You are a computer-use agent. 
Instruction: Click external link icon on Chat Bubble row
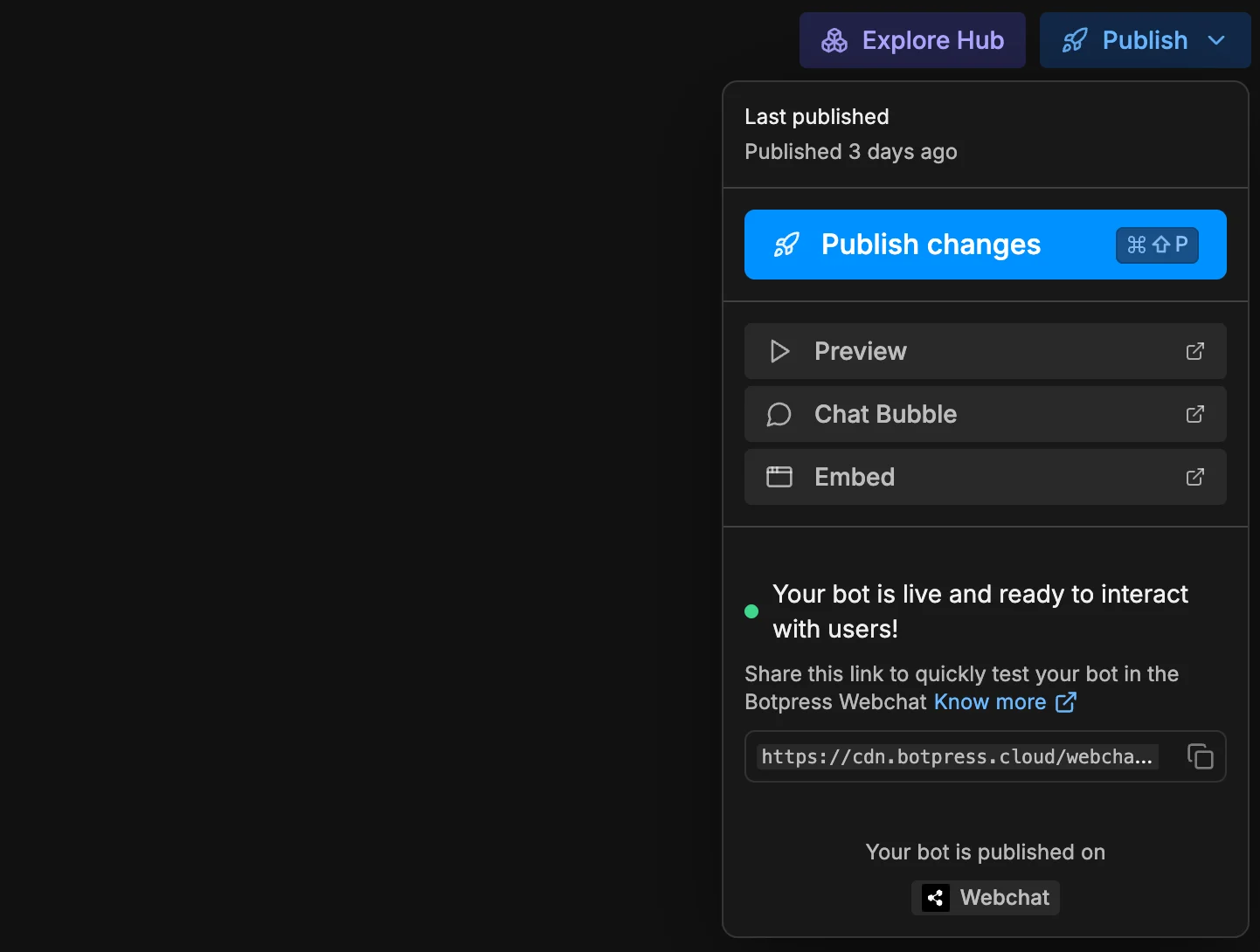point(1195,414)
